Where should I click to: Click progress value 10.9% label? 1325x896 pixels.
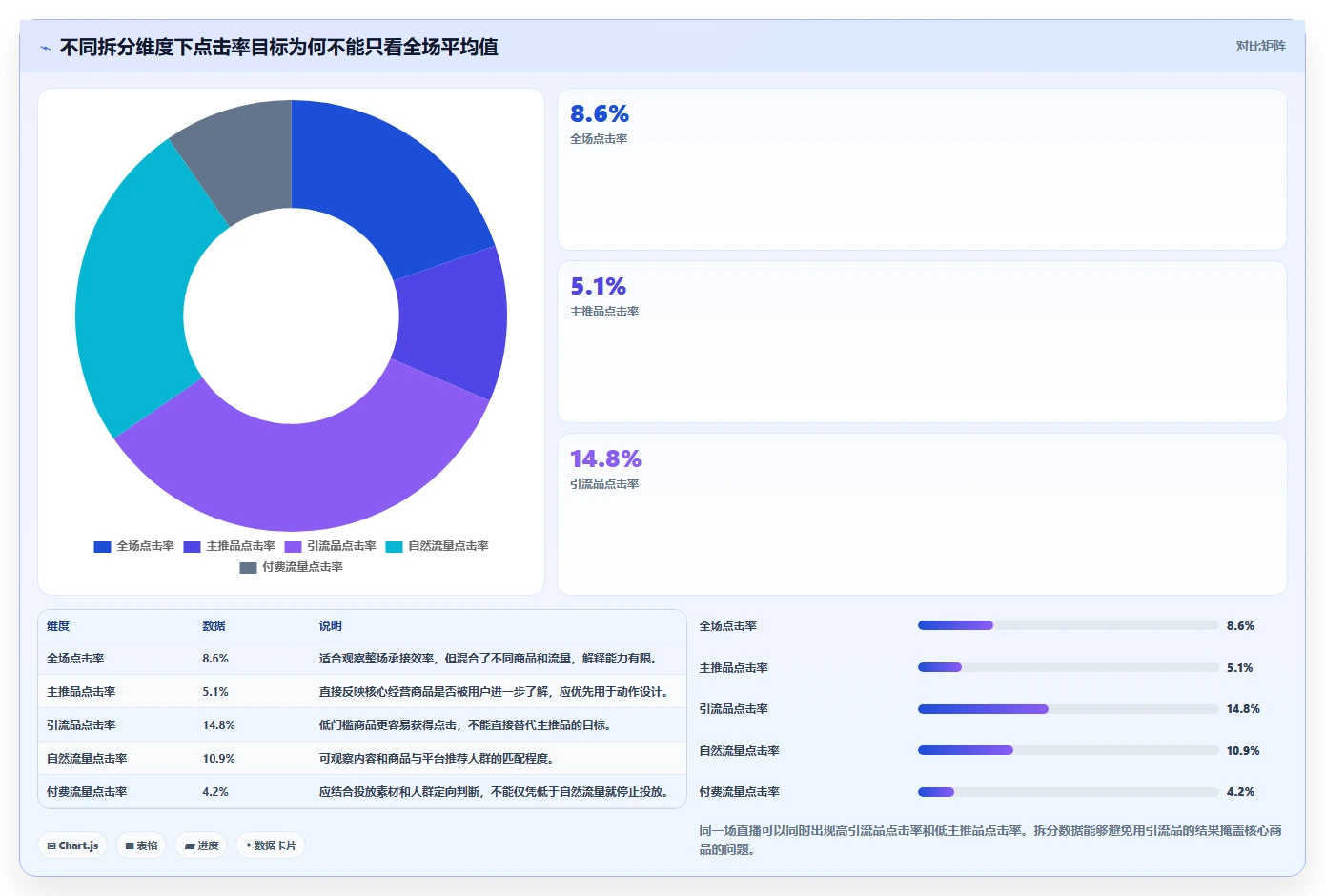[1243, 751]
